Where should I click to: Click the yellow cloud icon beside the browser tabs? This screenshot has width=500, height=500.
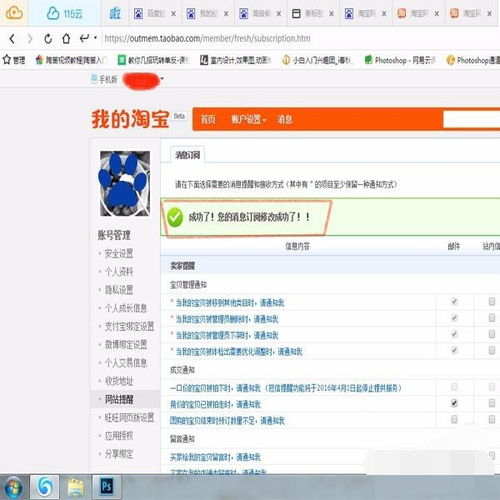coord(14,13)
